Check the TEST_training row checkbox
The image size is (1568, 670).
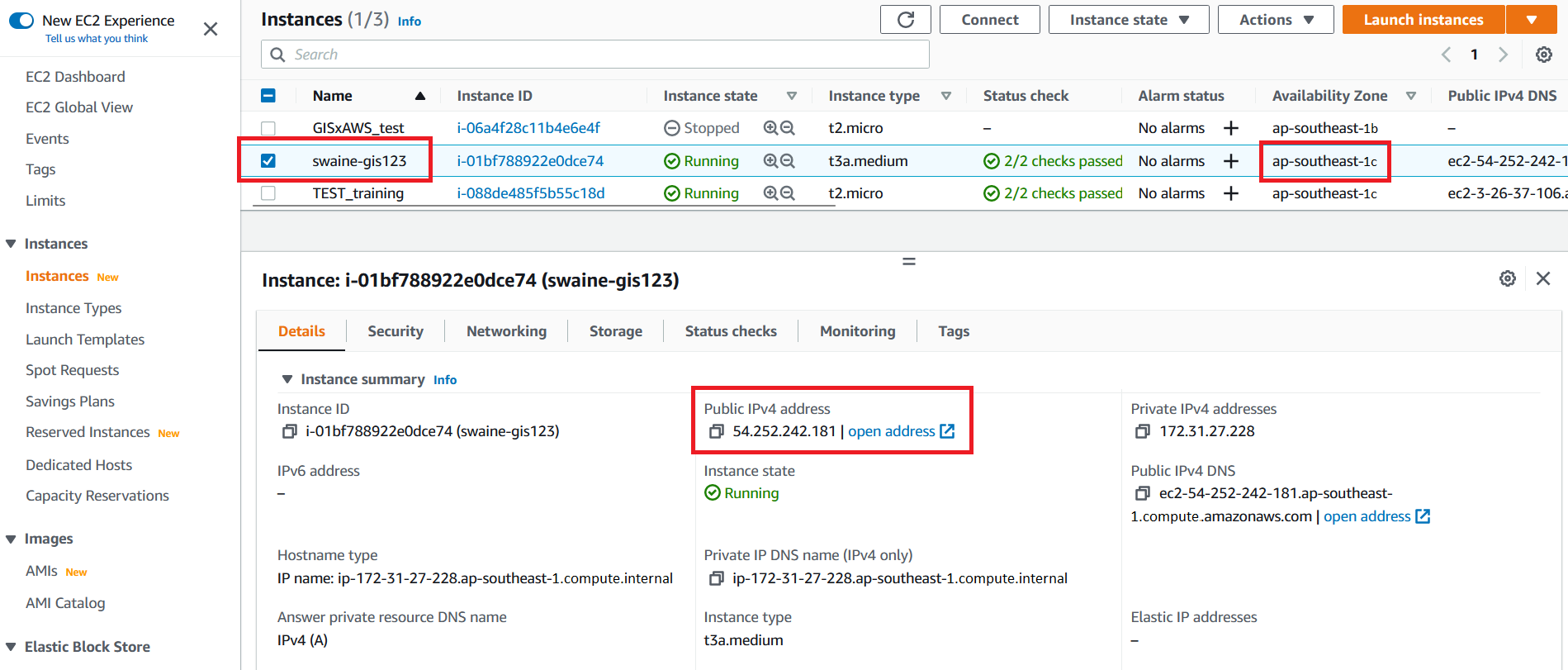[x=268, y=193]
